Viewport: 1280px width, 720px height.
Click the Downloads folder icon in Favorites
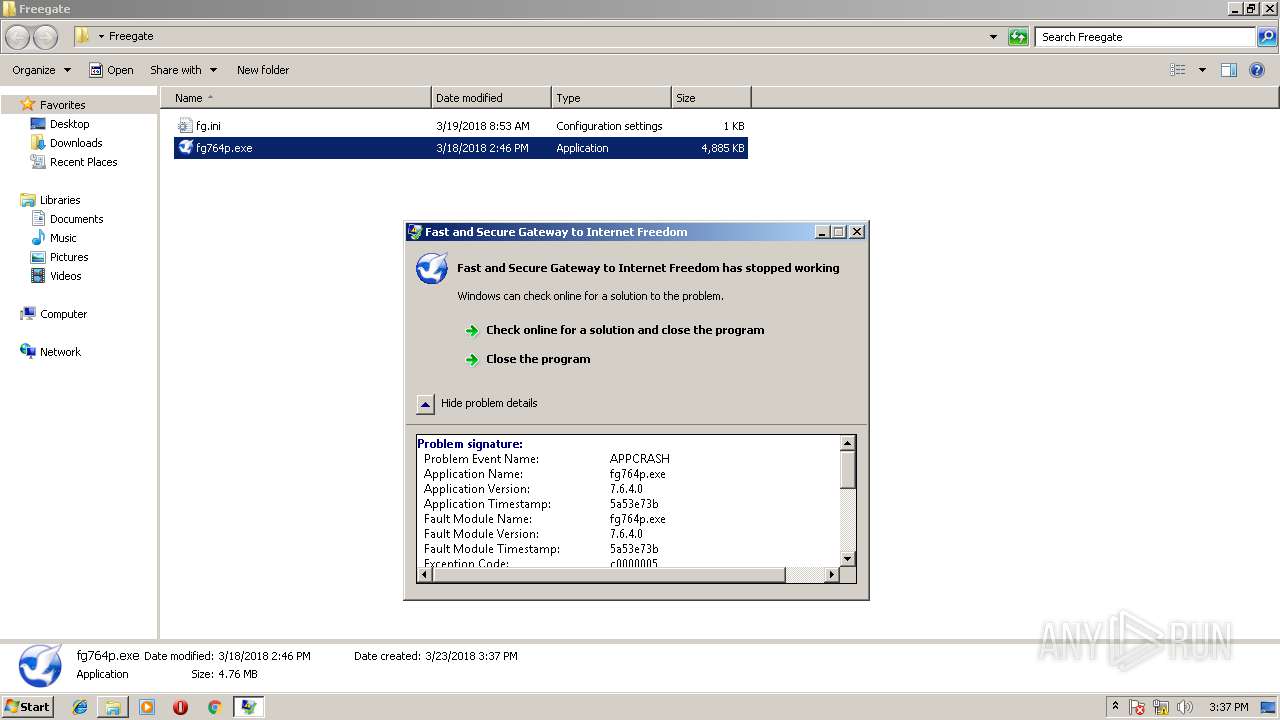38,143
